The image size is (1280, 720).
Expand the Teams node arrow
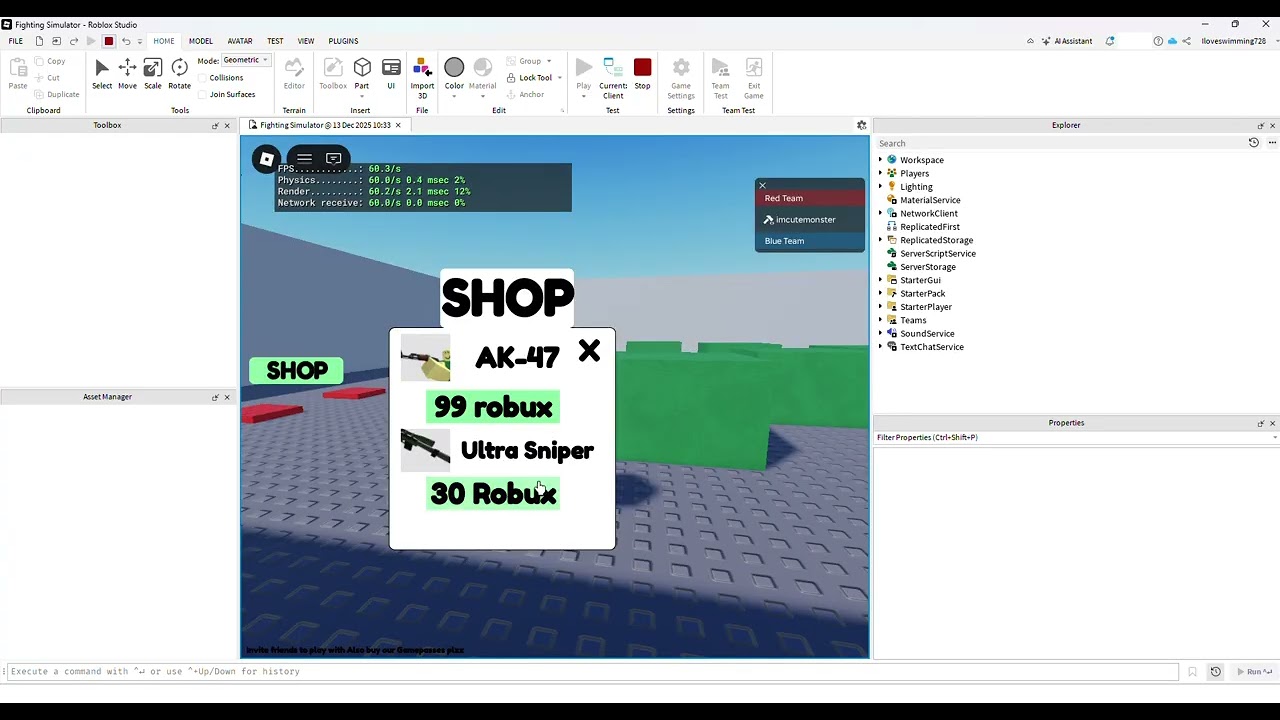coord(880,320)
